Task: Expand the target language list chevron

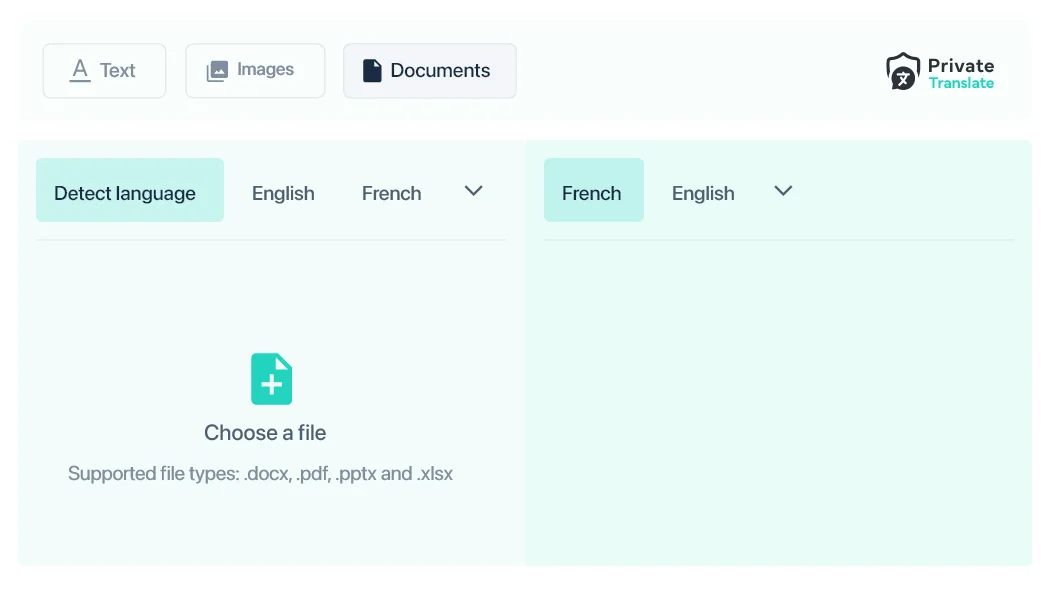Action: pos(783,191)
